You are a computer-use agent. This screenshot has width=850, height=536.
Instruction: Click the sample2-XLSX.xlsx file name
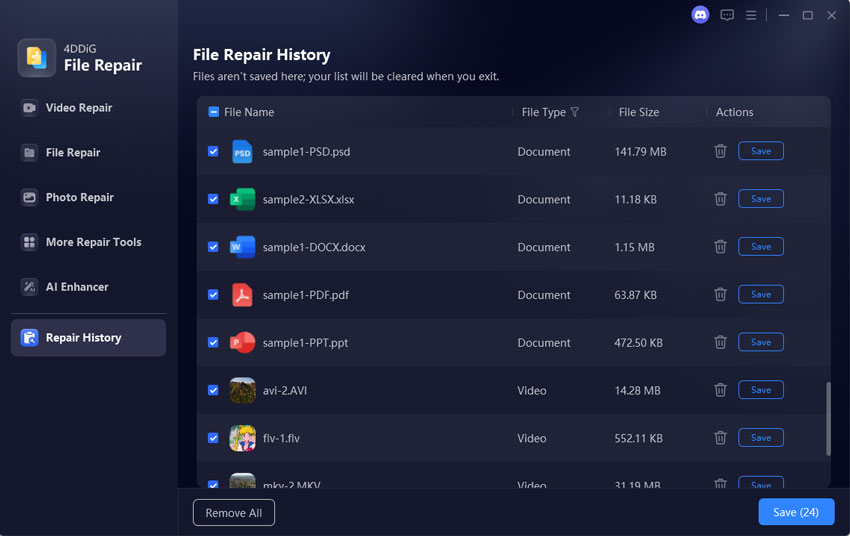coord(308,199)
